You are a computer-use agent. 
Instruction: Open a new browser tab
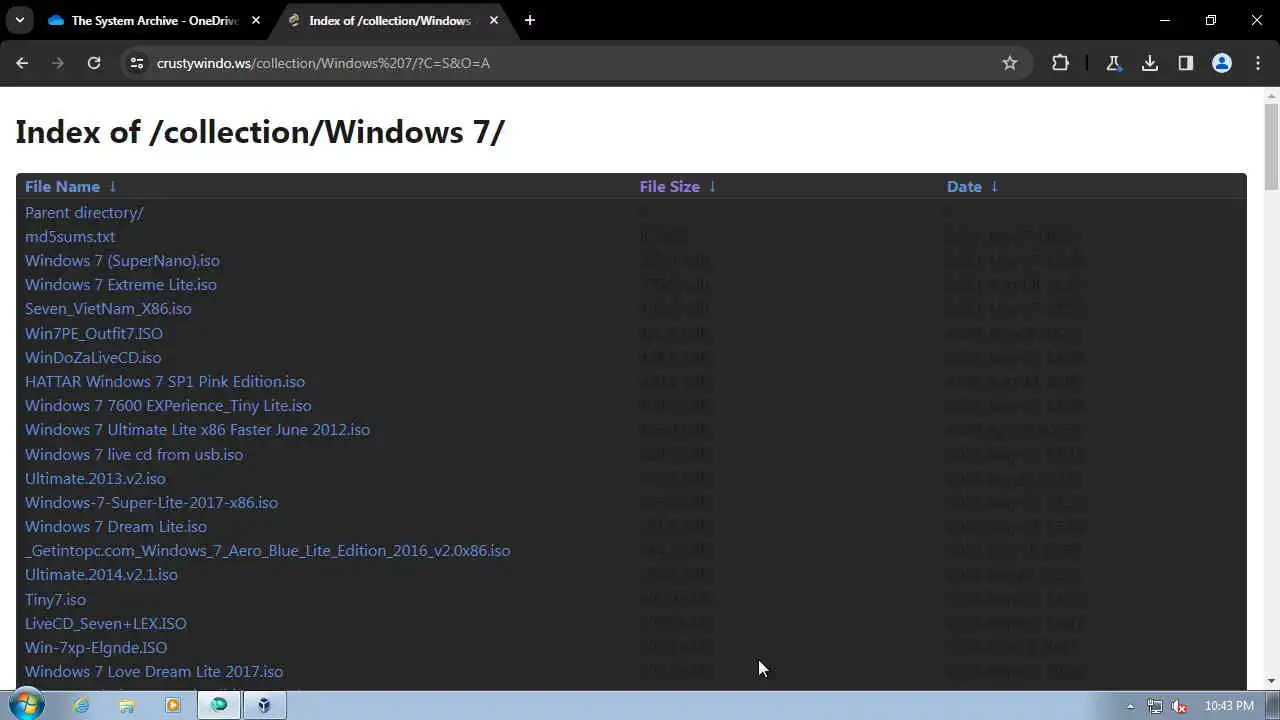[530, 20]
